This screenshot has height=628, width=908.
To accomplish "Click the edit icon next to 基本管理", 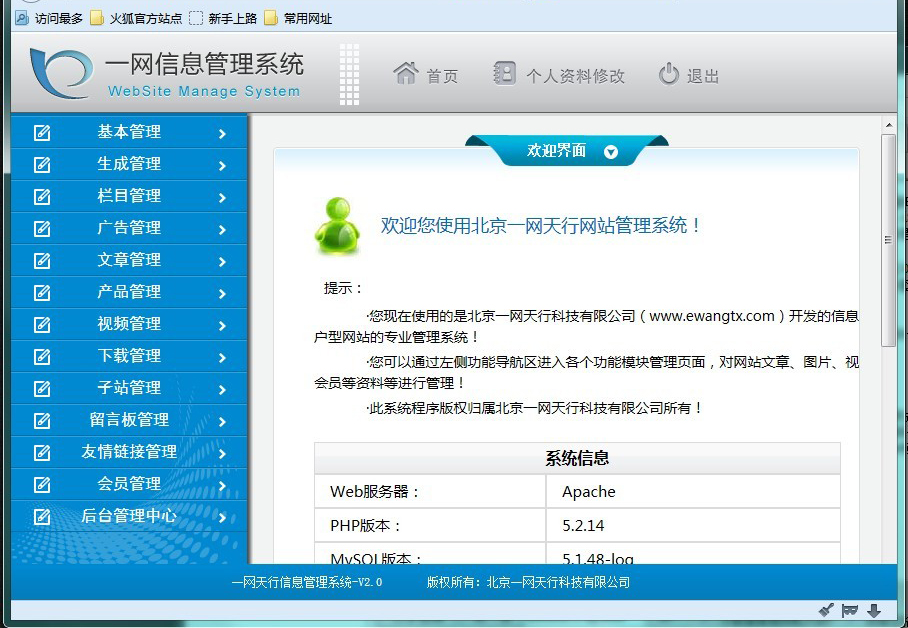I will click(41, 131).
